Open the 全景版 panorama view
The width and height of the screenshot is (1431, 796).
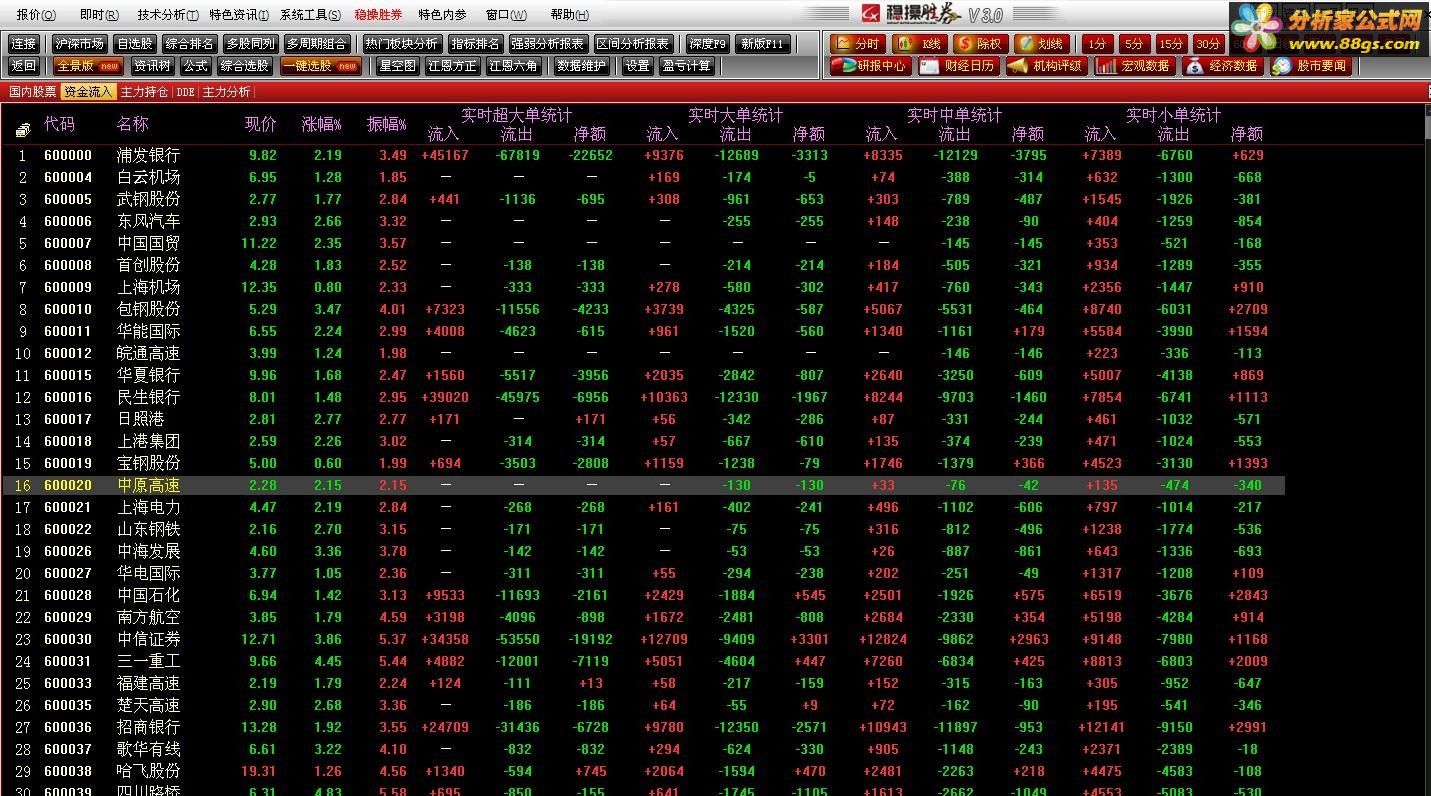(88, 66)
